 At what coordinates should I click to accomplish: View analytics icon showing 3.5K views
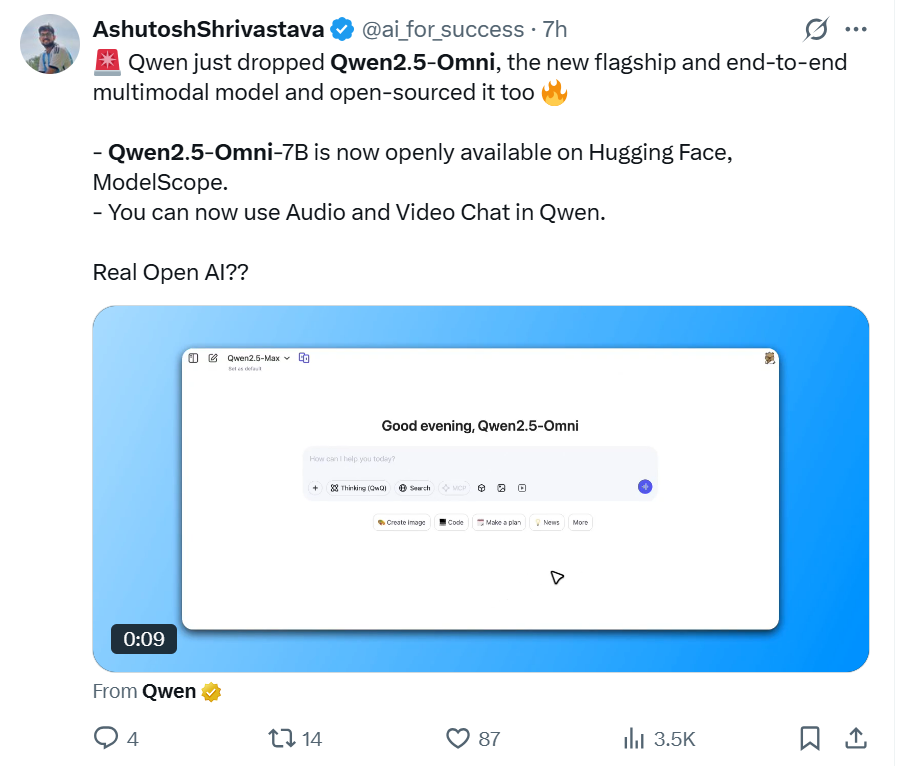pyautogui.click(x=634, y=738)
